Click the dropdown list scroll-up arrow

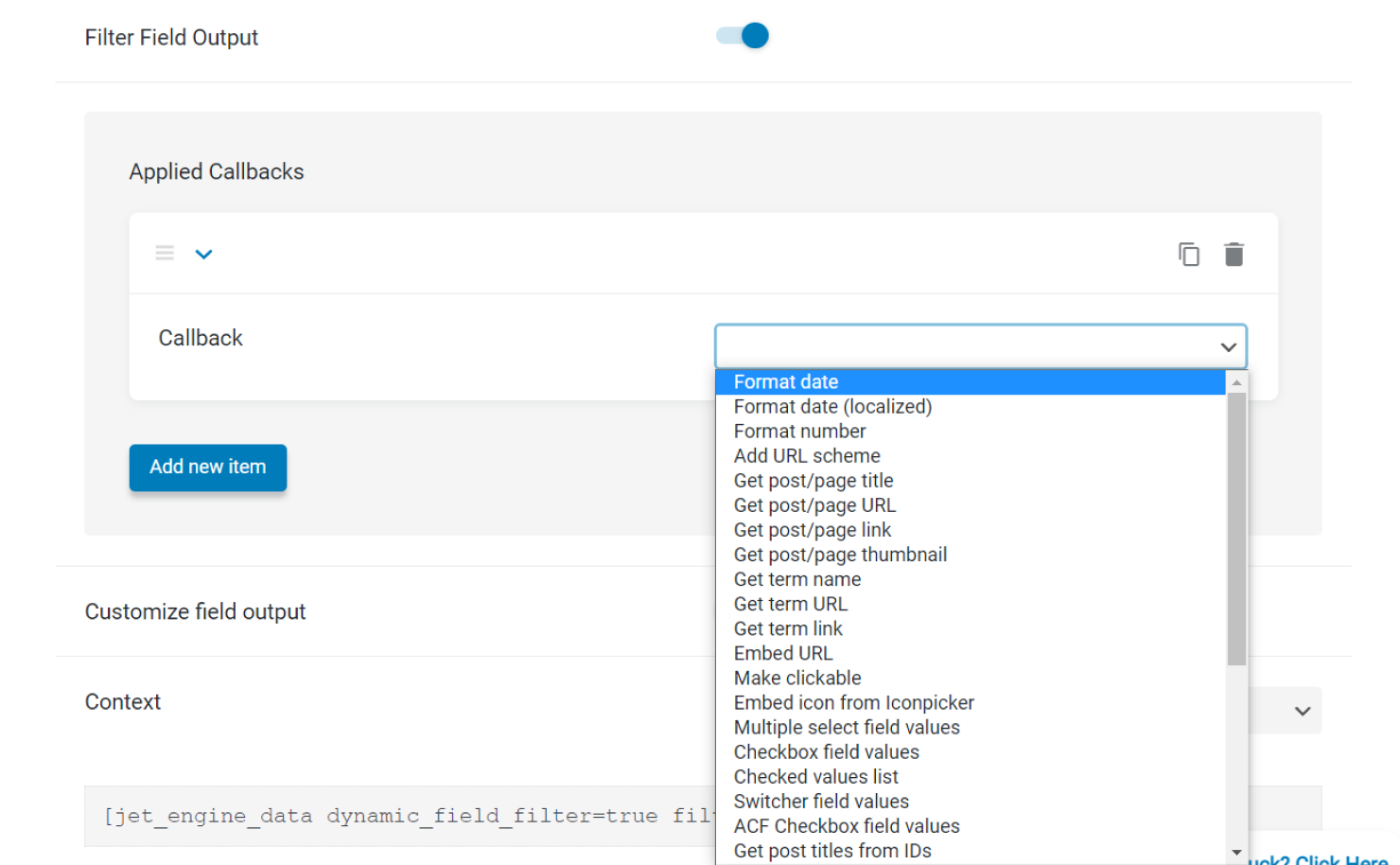[x=1236, y=382]
